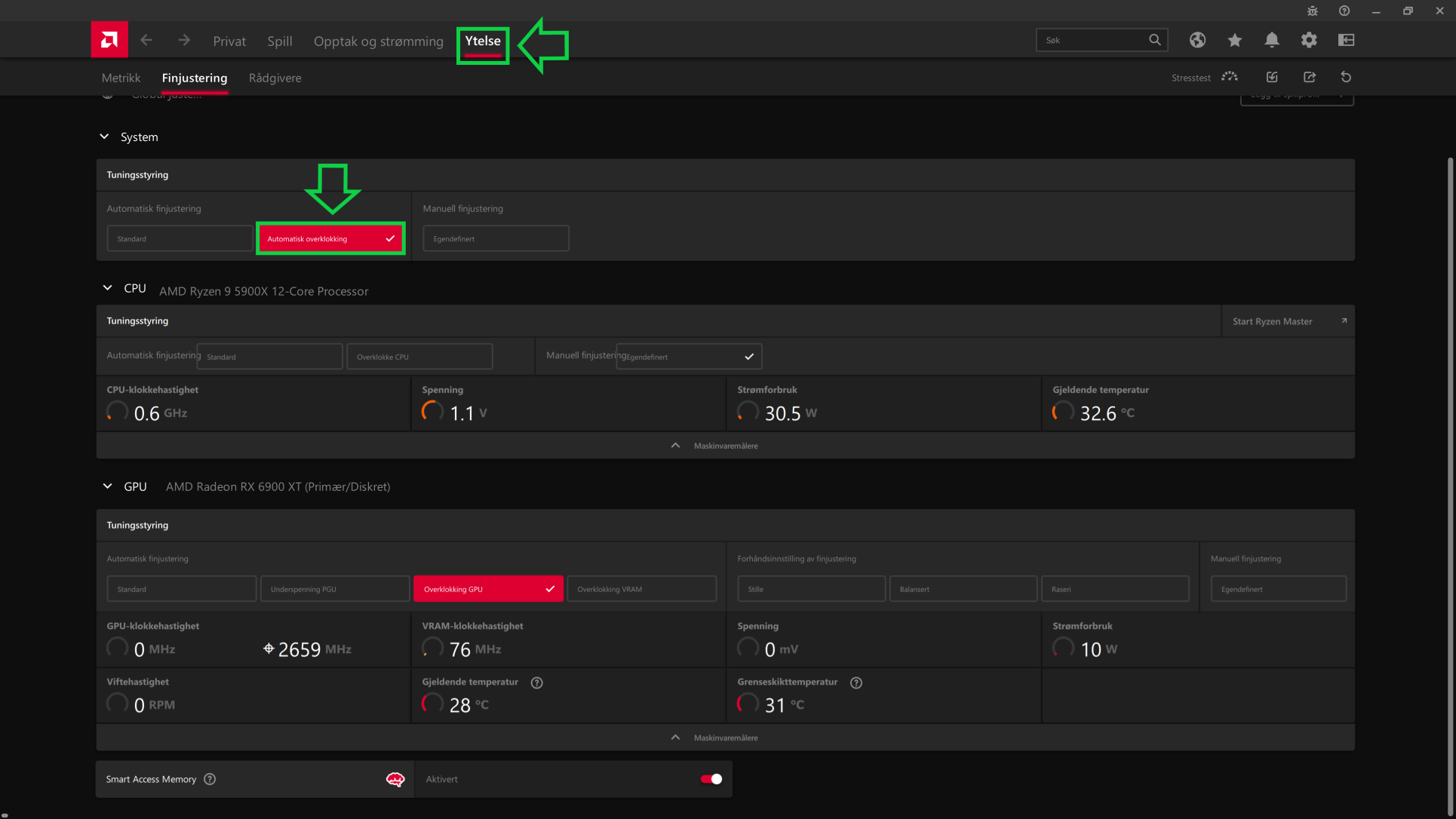The image size is (1456, 819).
Task: Open favorites star icon
Action: point(1234,40)
